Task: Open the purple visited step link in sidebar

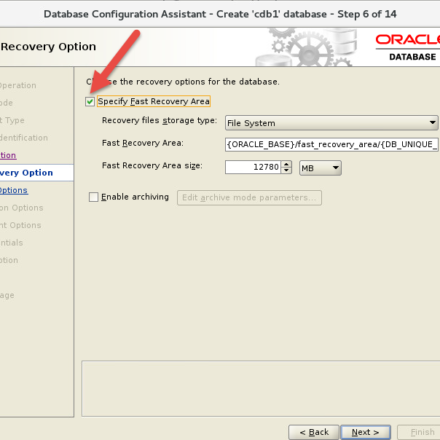Action: [x=8, y=155]
